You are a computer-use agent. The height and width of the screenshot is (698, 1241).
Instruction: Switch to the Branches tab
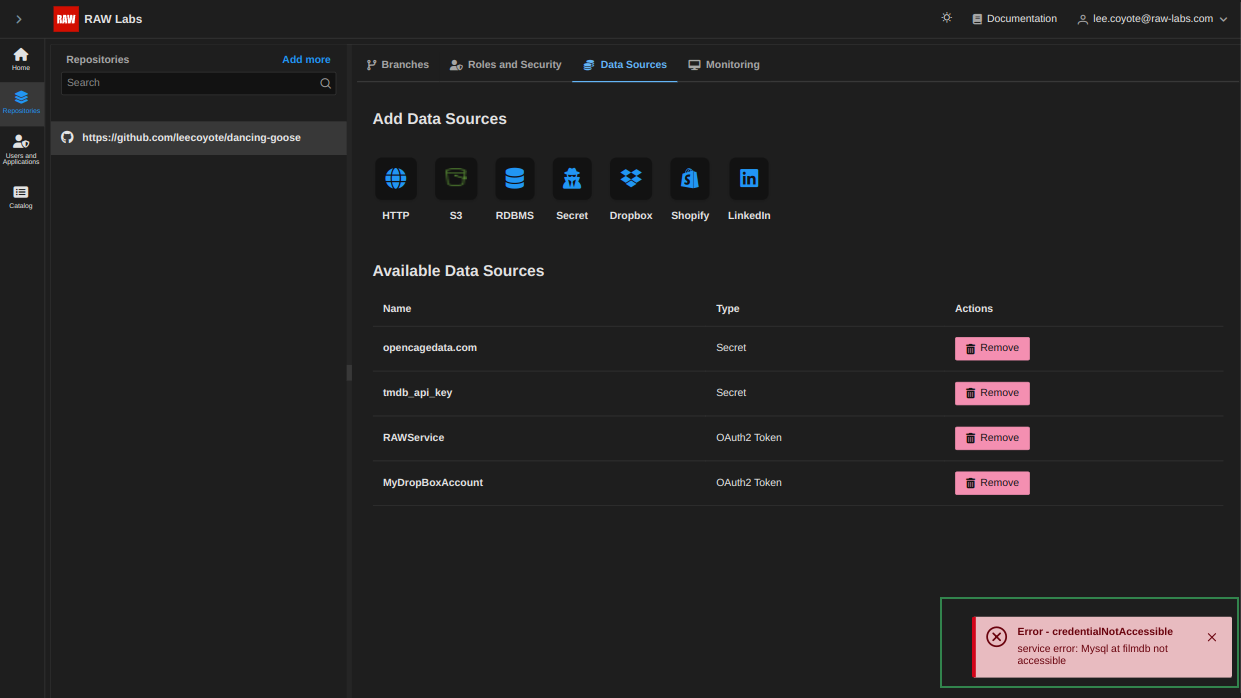click(397, 65)
